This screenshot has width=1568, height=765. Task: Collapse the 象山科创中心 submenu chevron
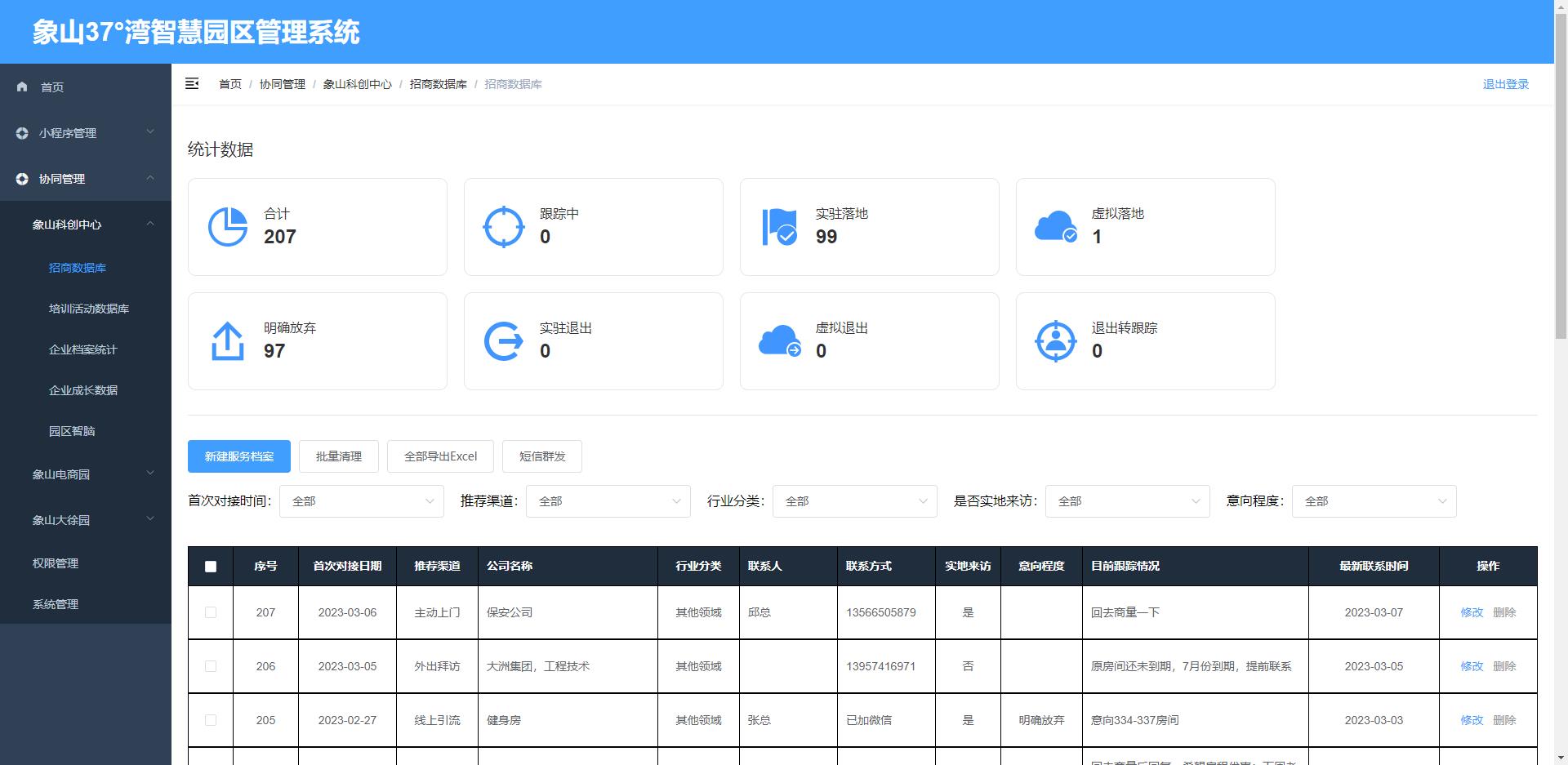[x=150, y=223]
